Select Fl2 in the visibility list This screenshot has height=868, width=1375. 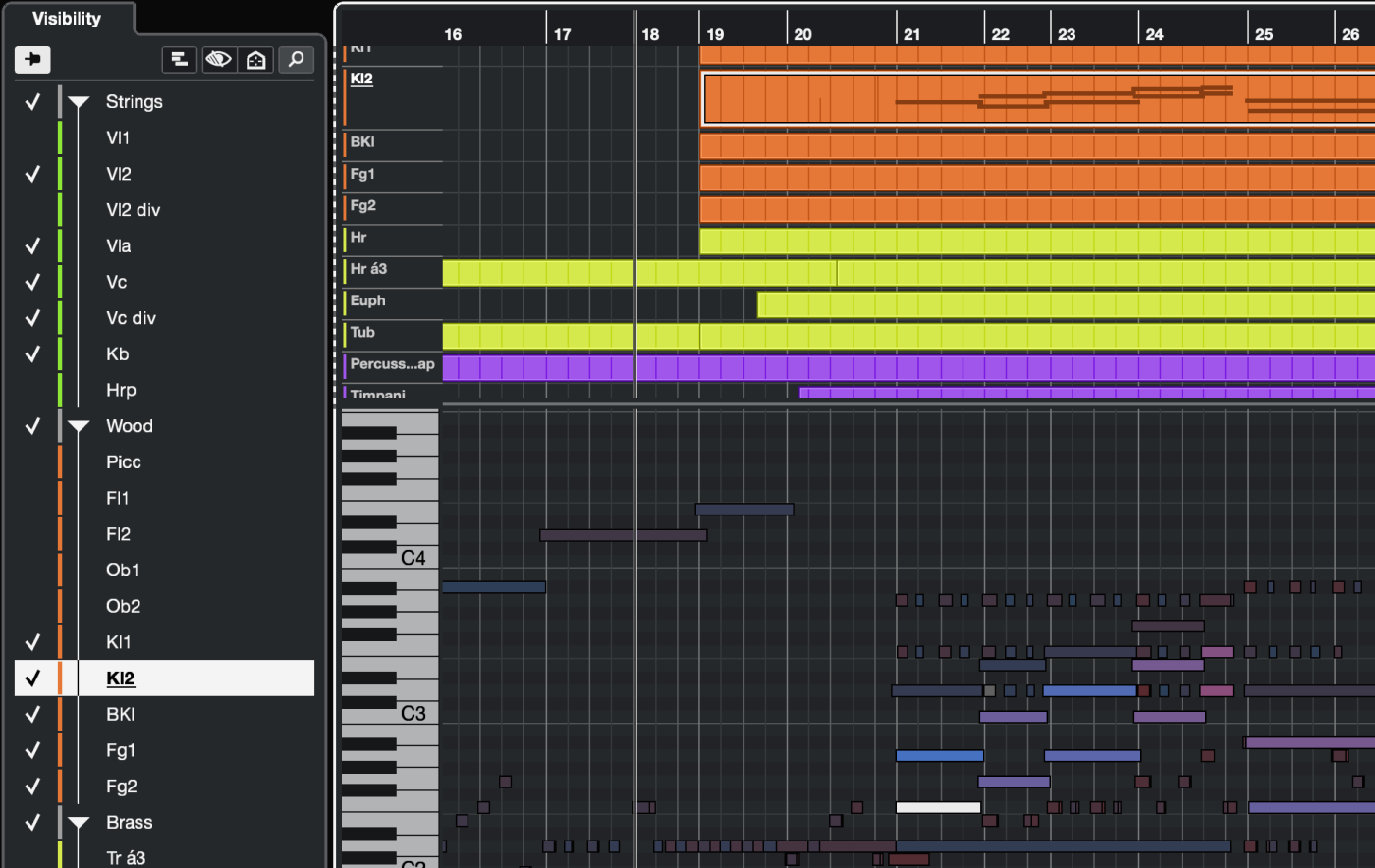118,534
